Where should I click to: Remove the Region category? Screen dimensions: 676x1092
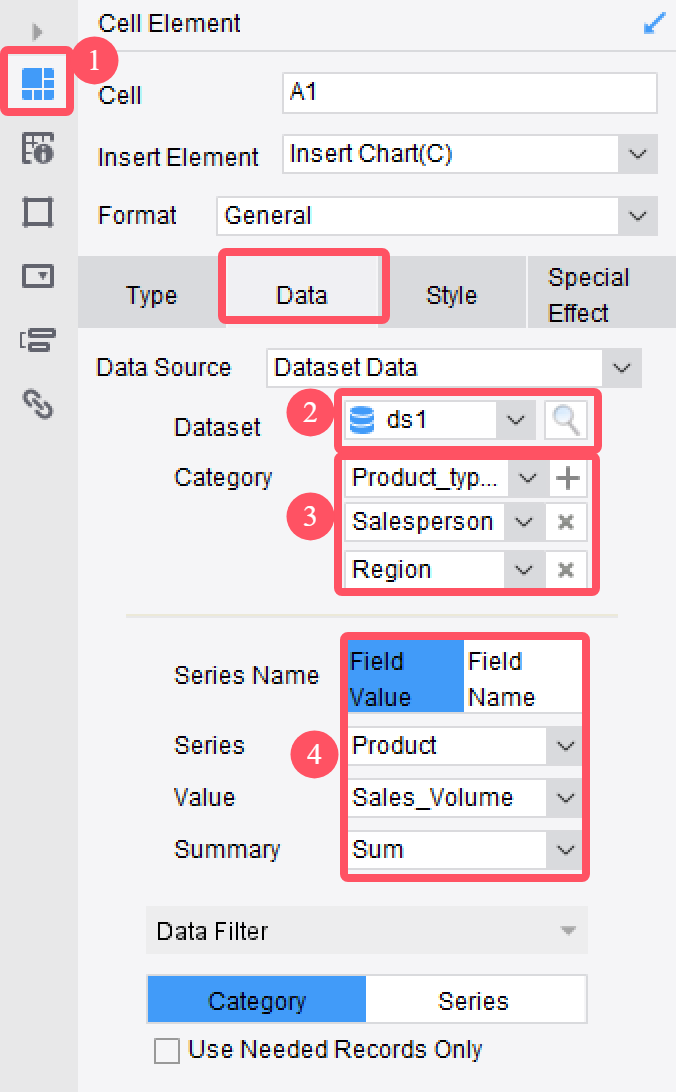[x=566, y=570]
